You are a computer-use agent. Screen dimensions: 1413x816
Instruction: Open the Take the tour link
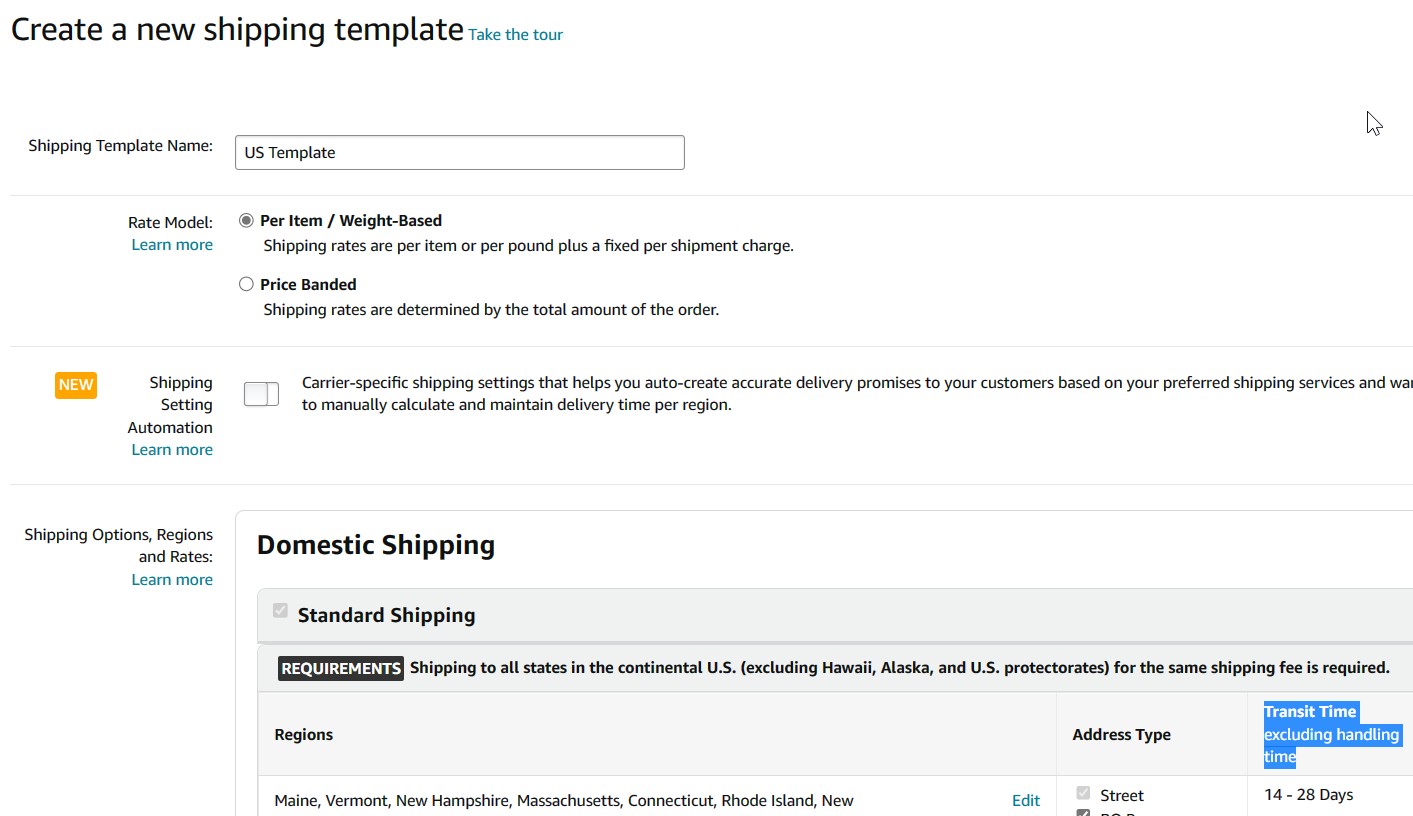tap(515, 35)
